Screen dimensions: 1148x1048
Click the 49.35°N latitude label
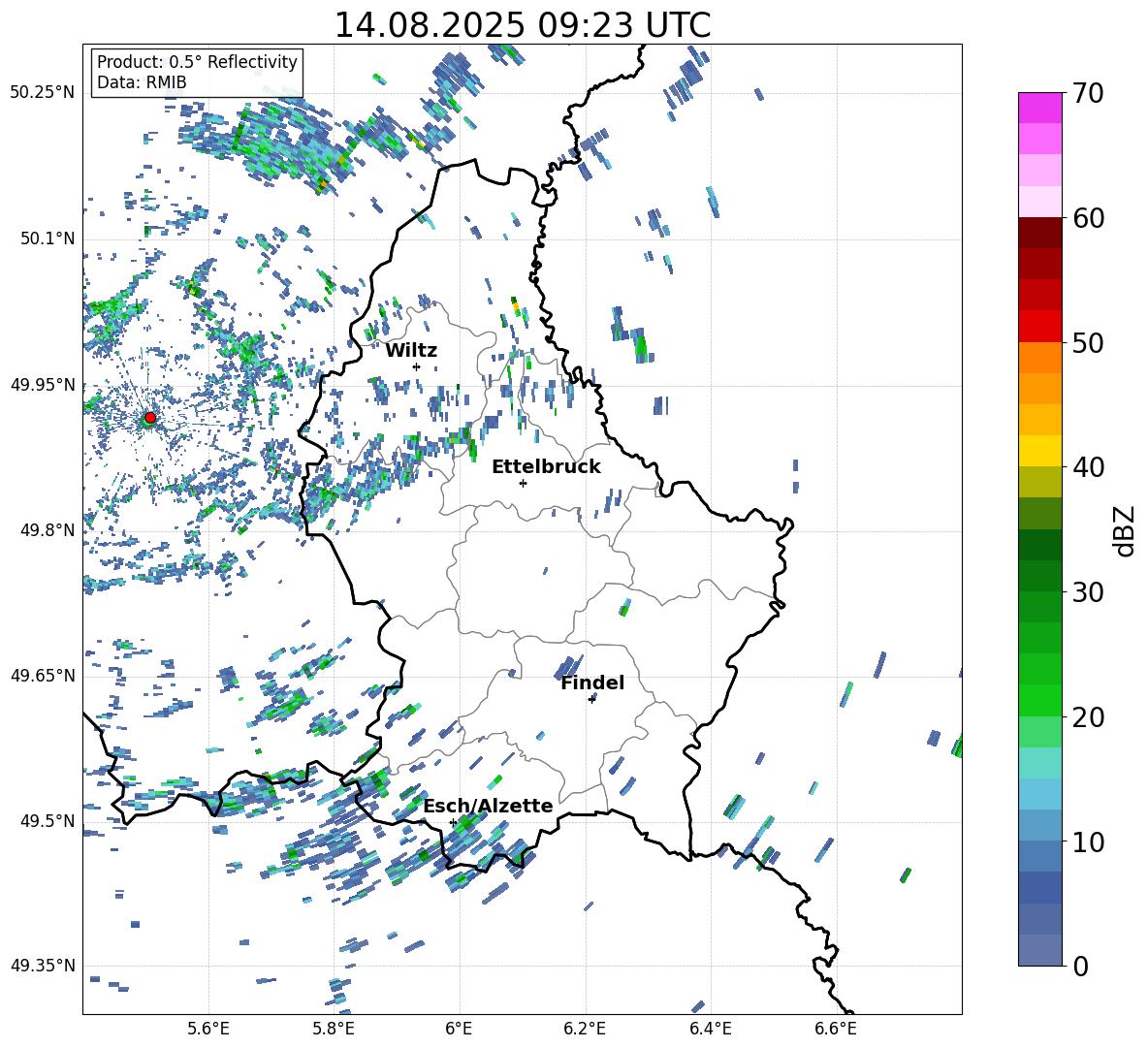(43, 966)
